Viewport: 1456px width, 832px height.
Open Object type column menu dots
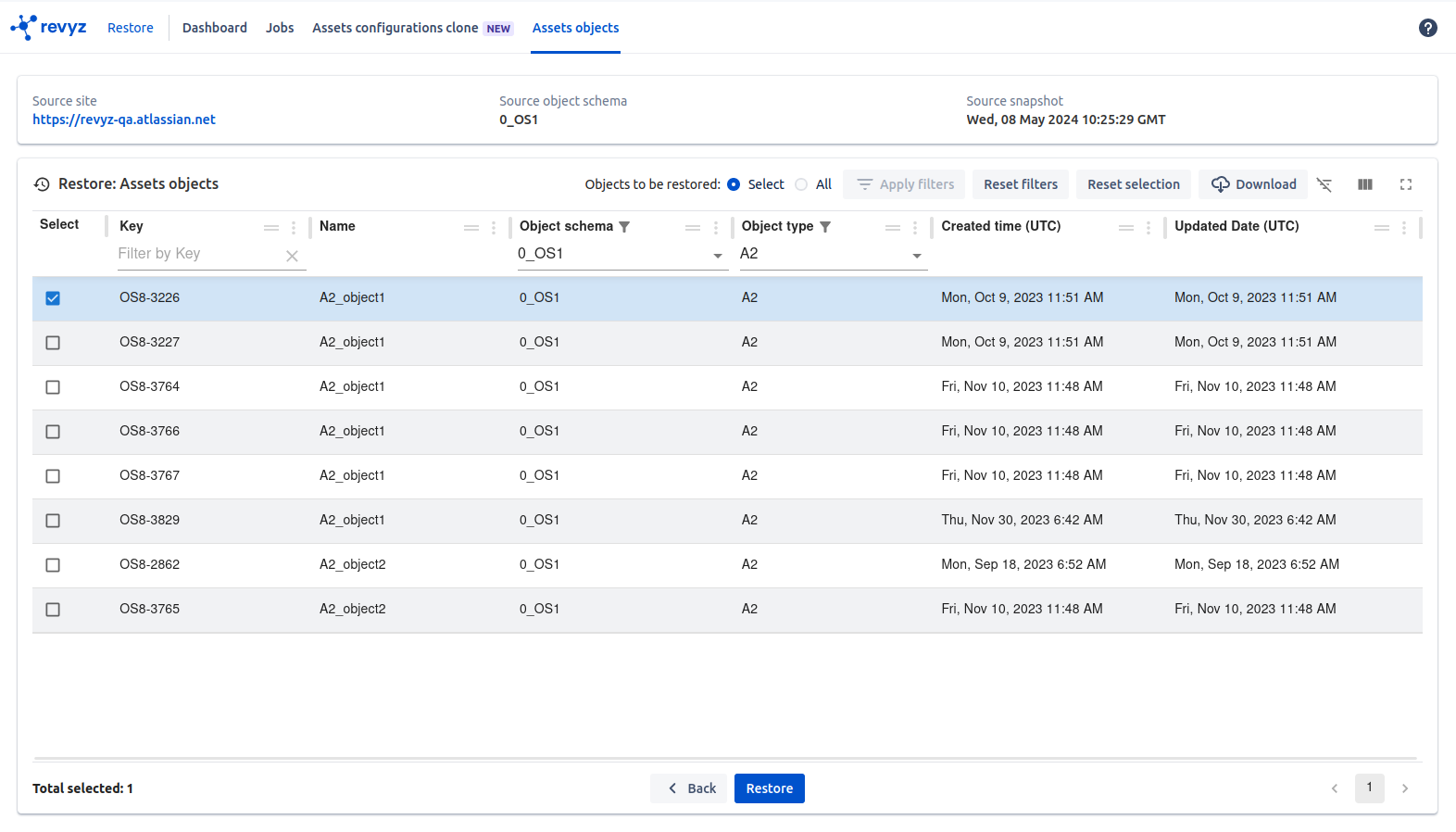pyautogui.click(x=915, y=228)
